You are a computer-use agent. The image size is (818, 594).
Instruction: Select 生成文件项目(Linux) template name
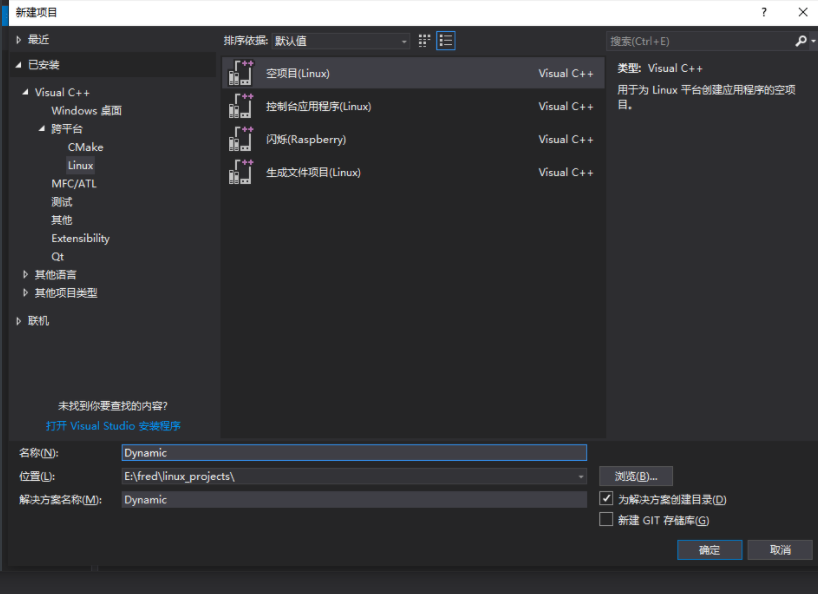point(314,172)
